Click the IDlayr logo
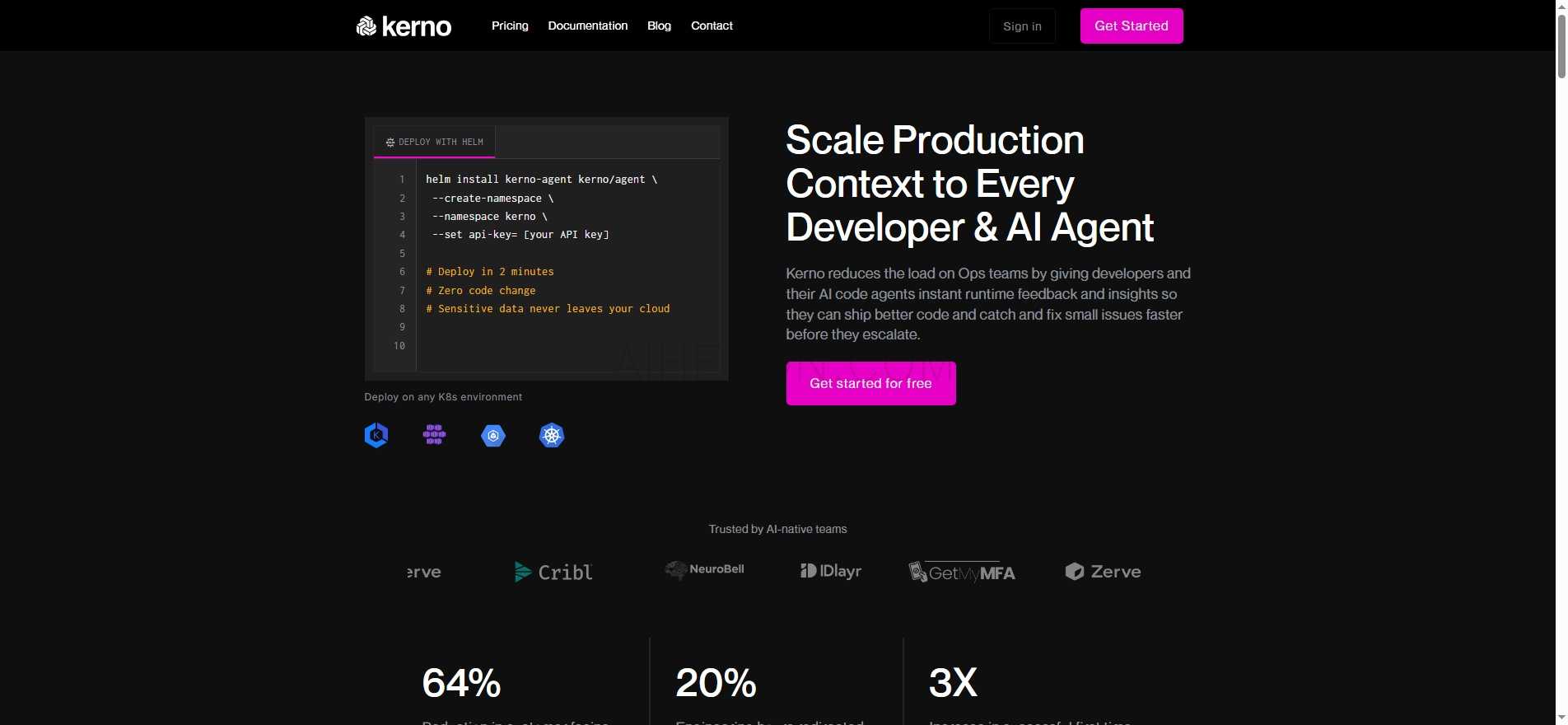1568x725 pixels. coord(831,571)
